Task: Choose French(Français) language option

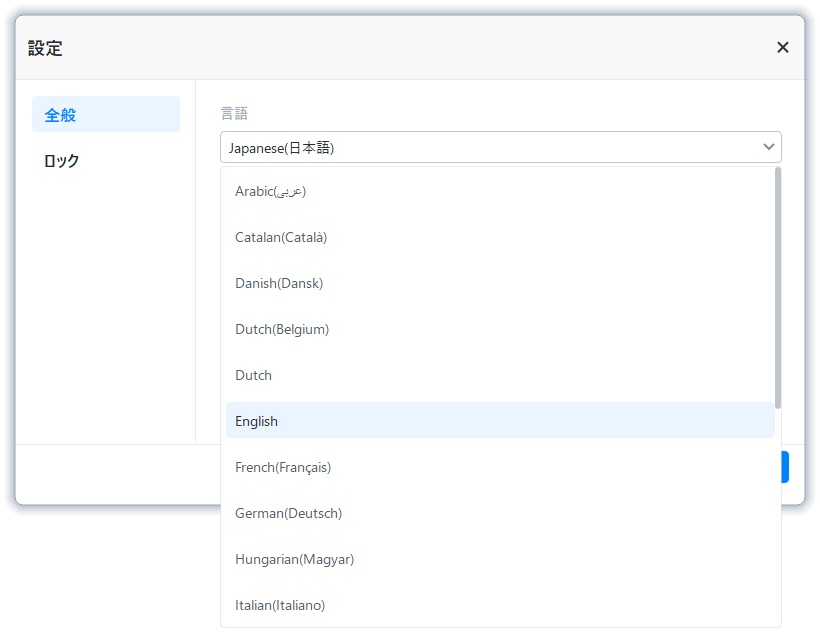Action: pyautogui.click(x=500, y=467)
